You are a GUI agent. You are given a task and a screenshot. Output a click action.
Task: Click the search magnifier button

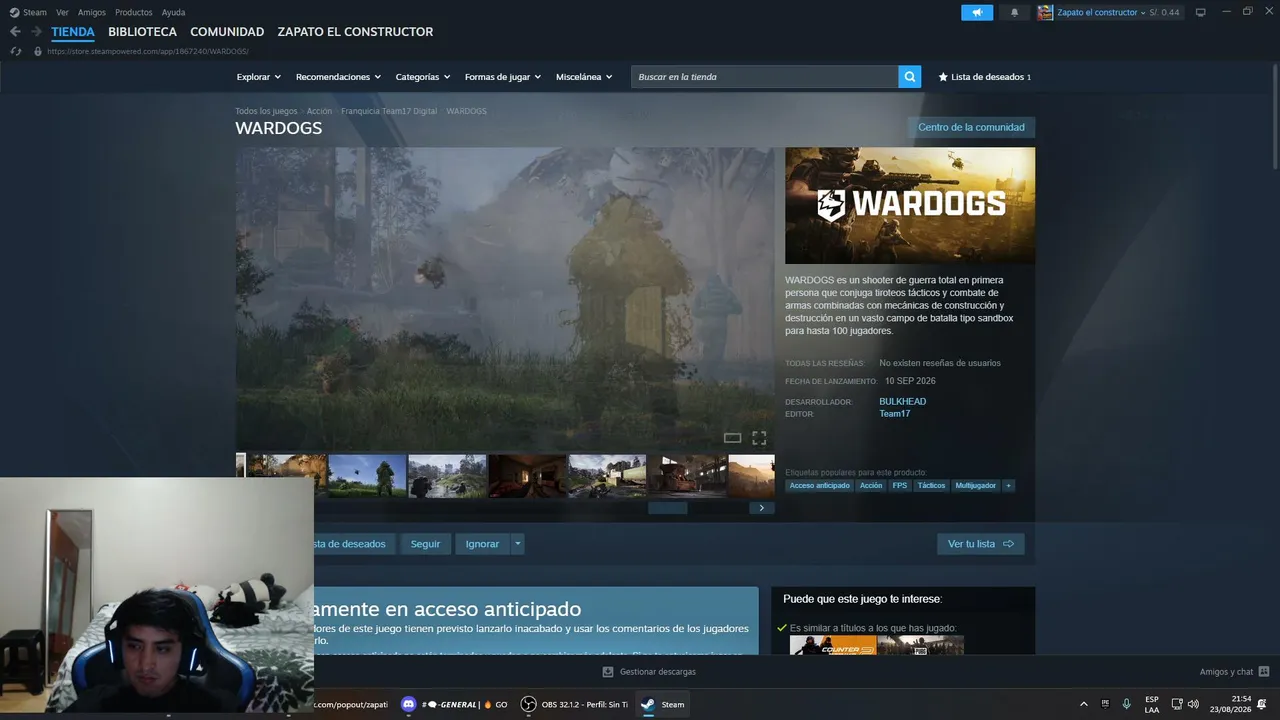pos(910,77)
